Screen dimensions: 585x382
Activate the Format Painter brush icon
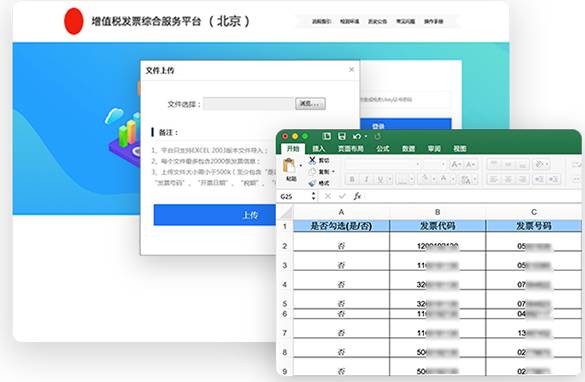point(312,183)
